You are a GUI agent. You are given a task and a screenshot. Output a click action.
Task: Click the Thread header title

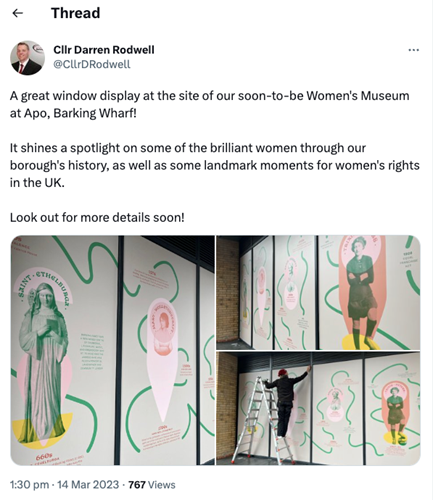click(x=76, y=13)
